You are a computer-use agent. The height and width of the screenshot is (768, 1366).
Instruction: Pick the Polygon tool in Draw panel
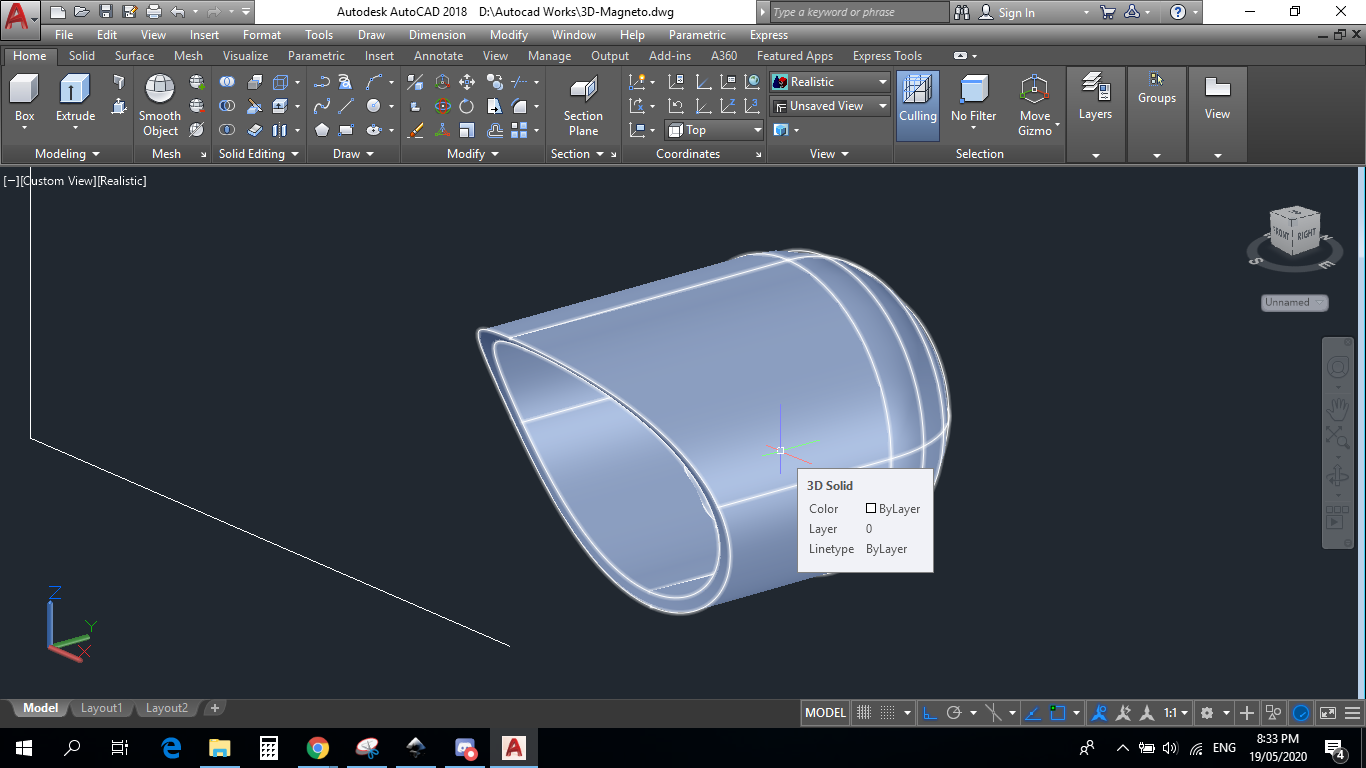322,130
